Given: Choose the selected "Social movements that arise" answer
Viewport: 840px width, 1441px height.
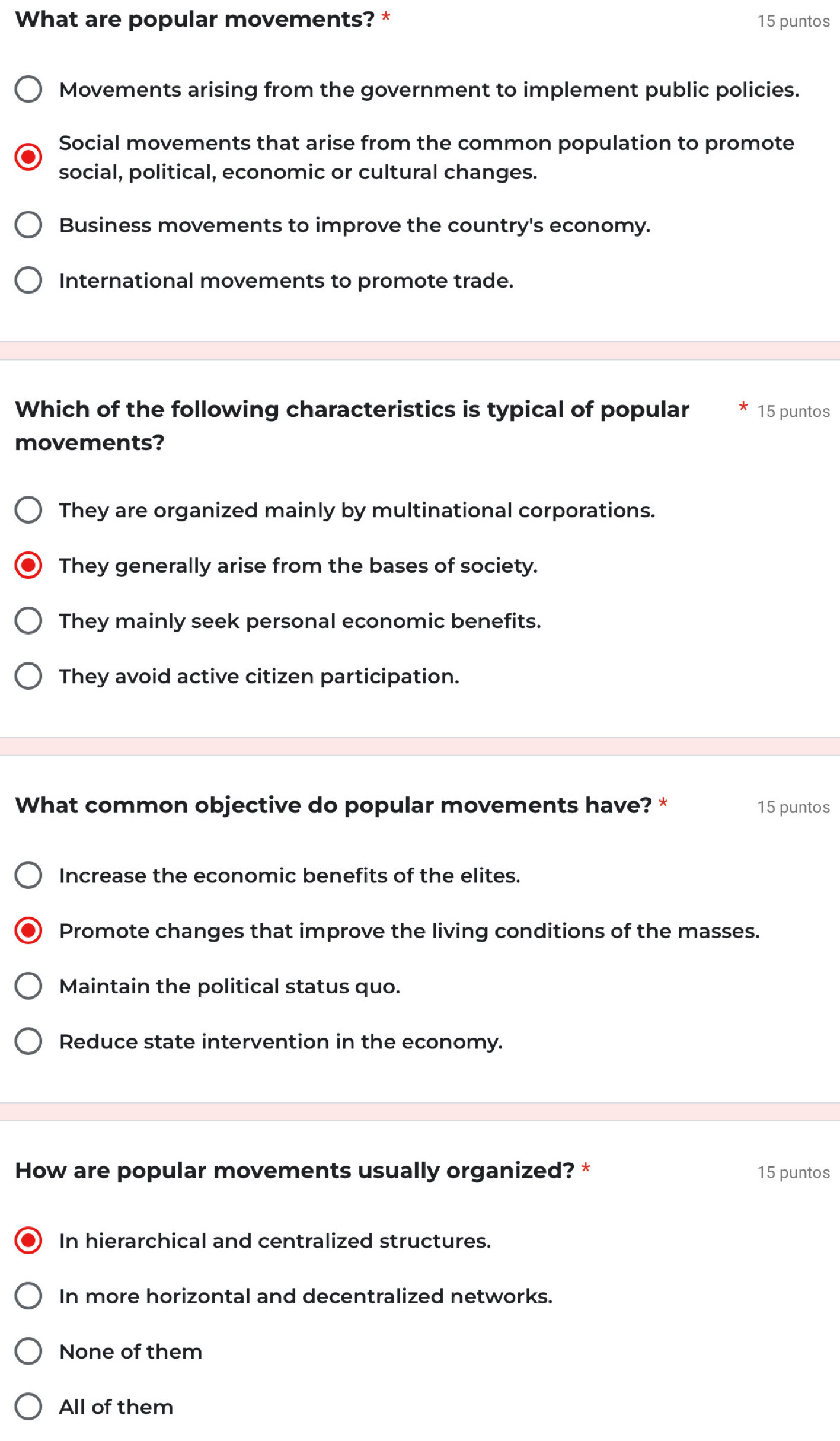Looking at the screenshot, I should [x=28, y=157].
